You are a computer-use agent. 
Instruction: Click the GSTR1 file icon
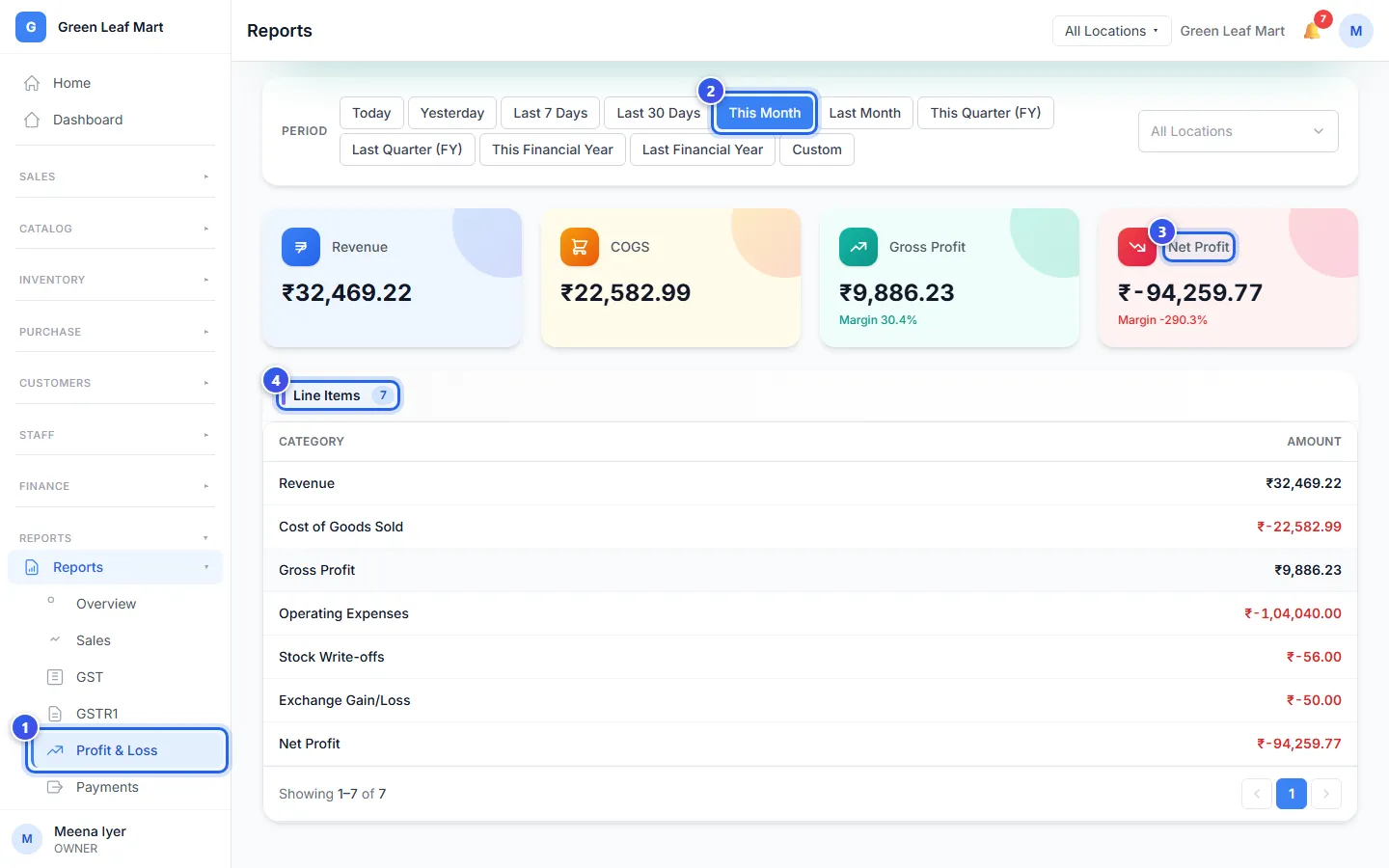point(55,714)
